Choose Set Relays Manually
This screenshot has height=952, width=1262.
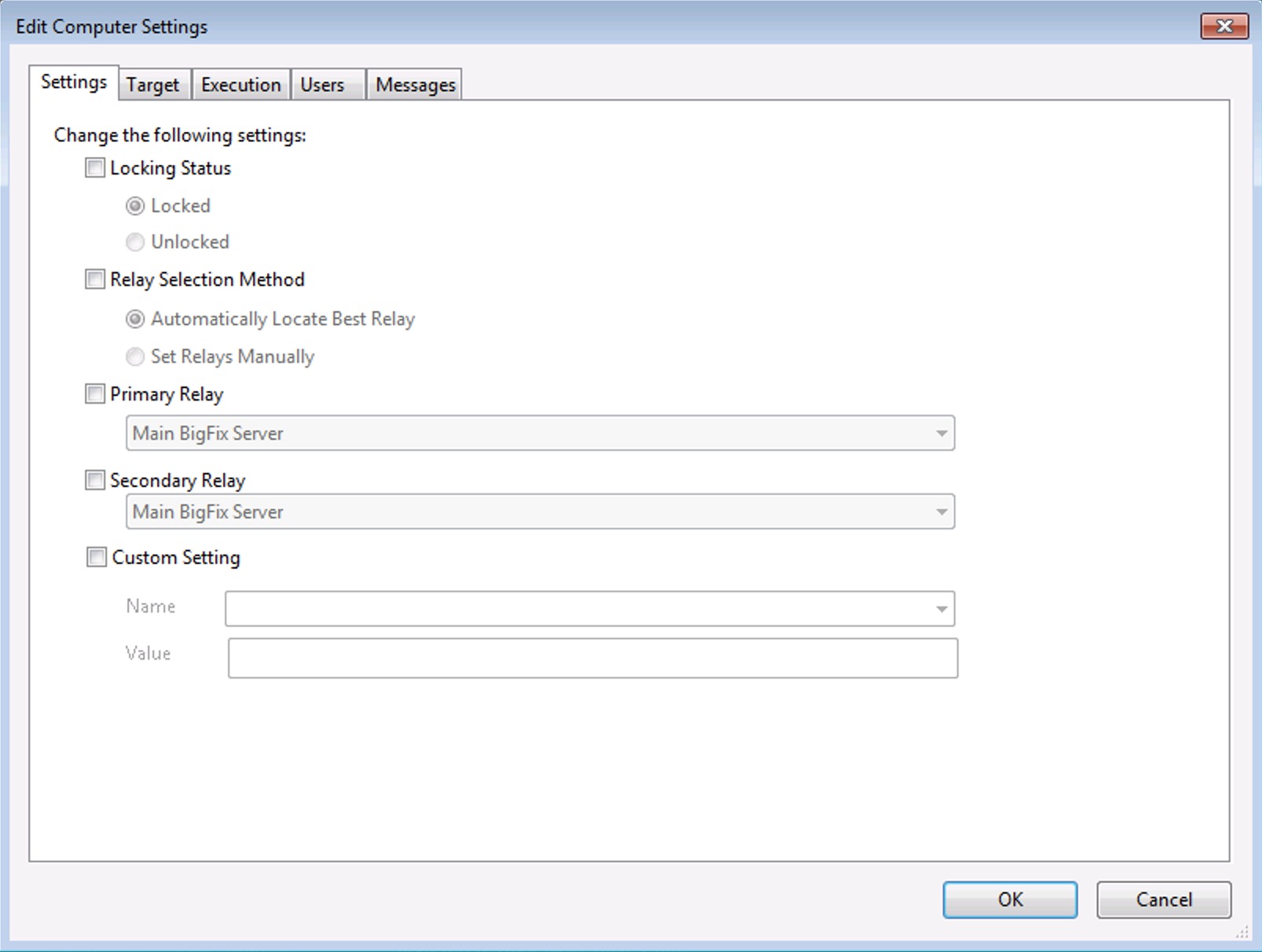[134, 356]
